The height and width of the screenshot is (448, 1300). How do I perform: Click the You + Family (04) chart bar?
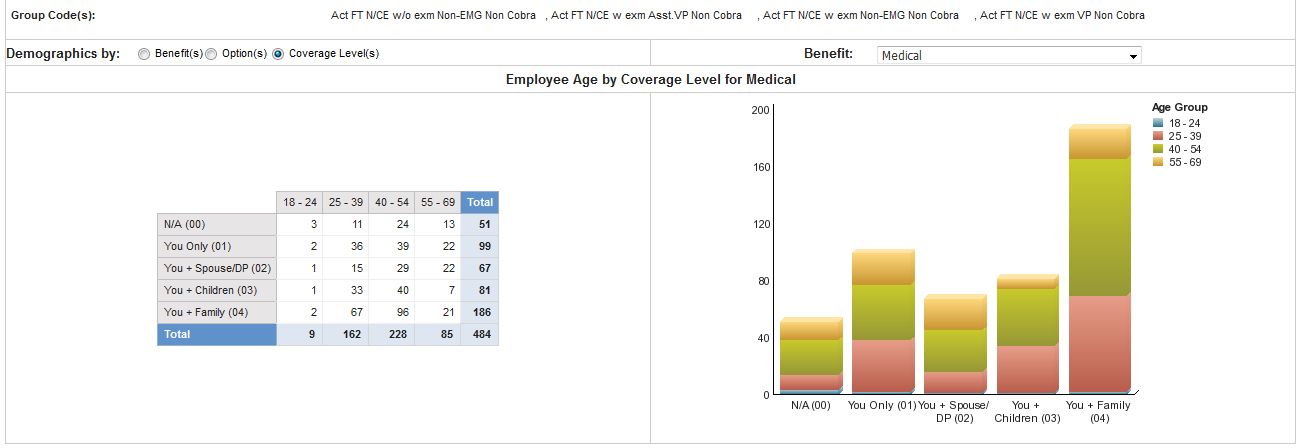tap(1098, 260)
